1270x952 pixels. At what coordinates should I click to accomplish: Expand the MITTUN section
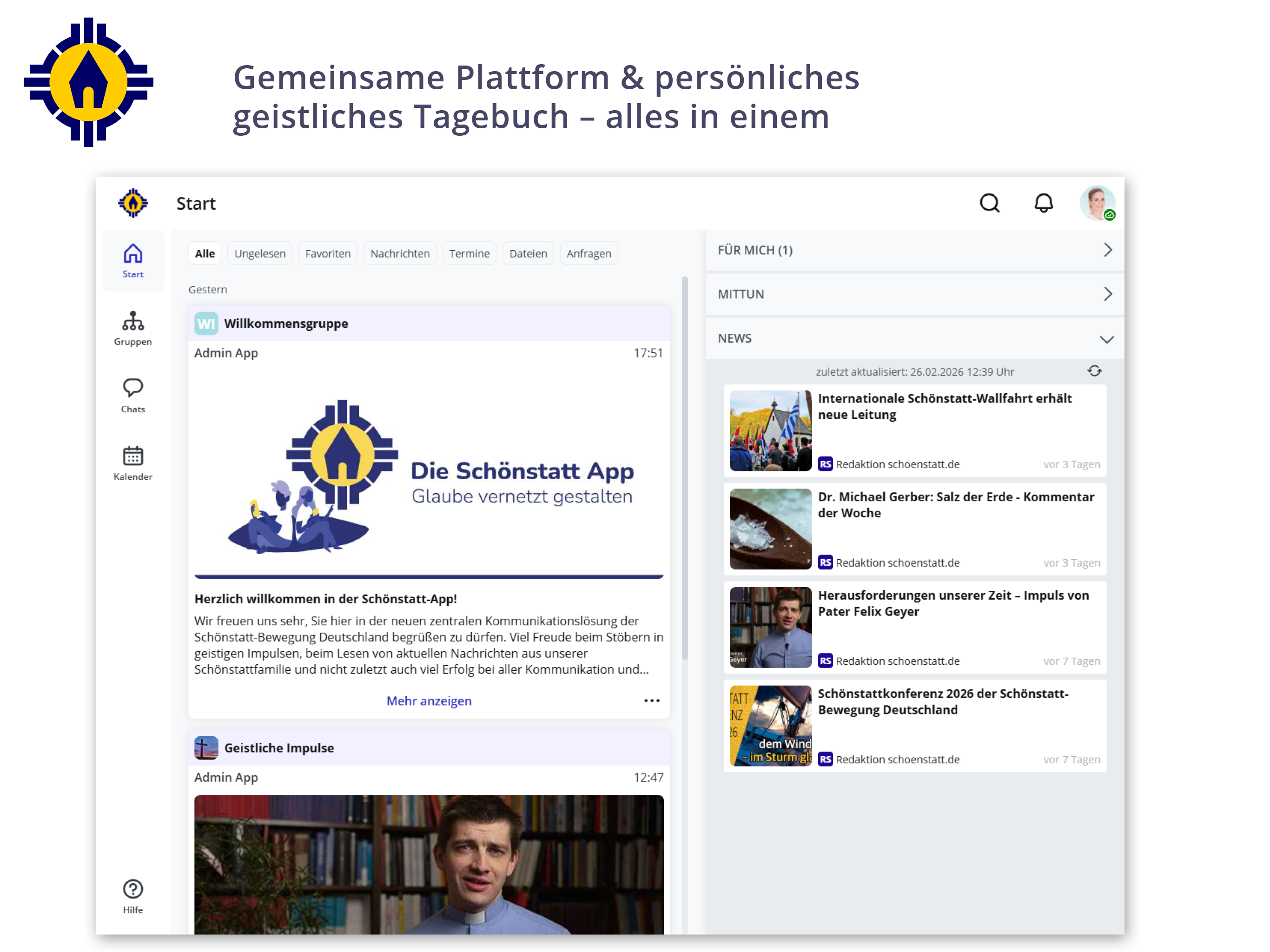pyautogui.click(x=914, y=294)
